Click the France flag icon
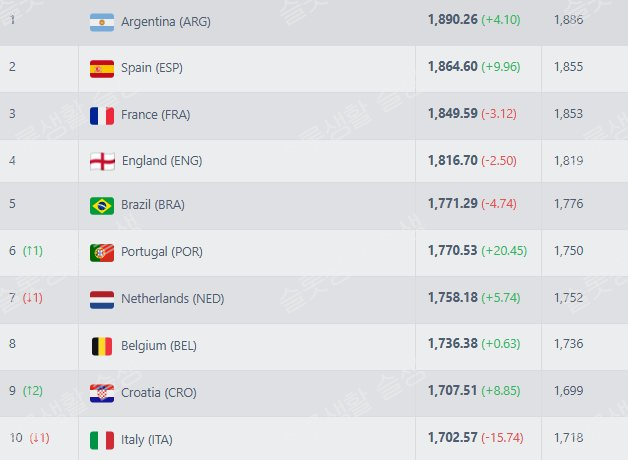 tap(102, 116)
